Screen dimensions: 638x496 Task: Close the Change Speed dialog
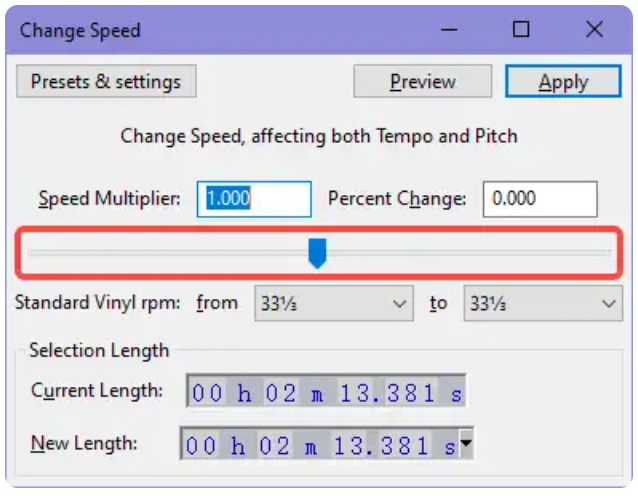594,29
